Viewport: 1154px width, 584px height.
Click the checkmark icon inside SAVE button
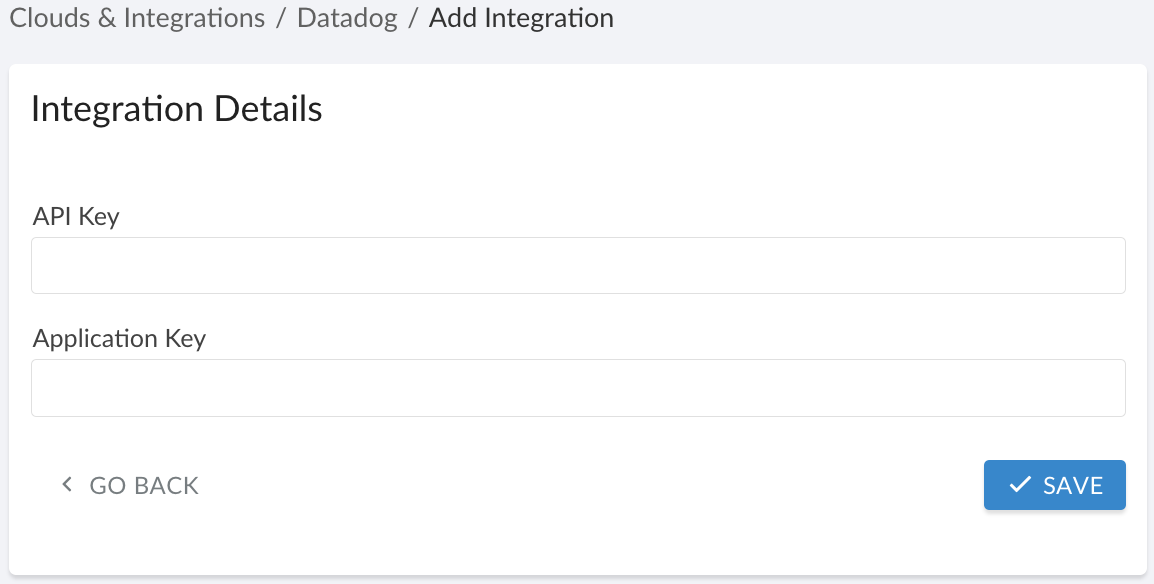[1020, 484]
